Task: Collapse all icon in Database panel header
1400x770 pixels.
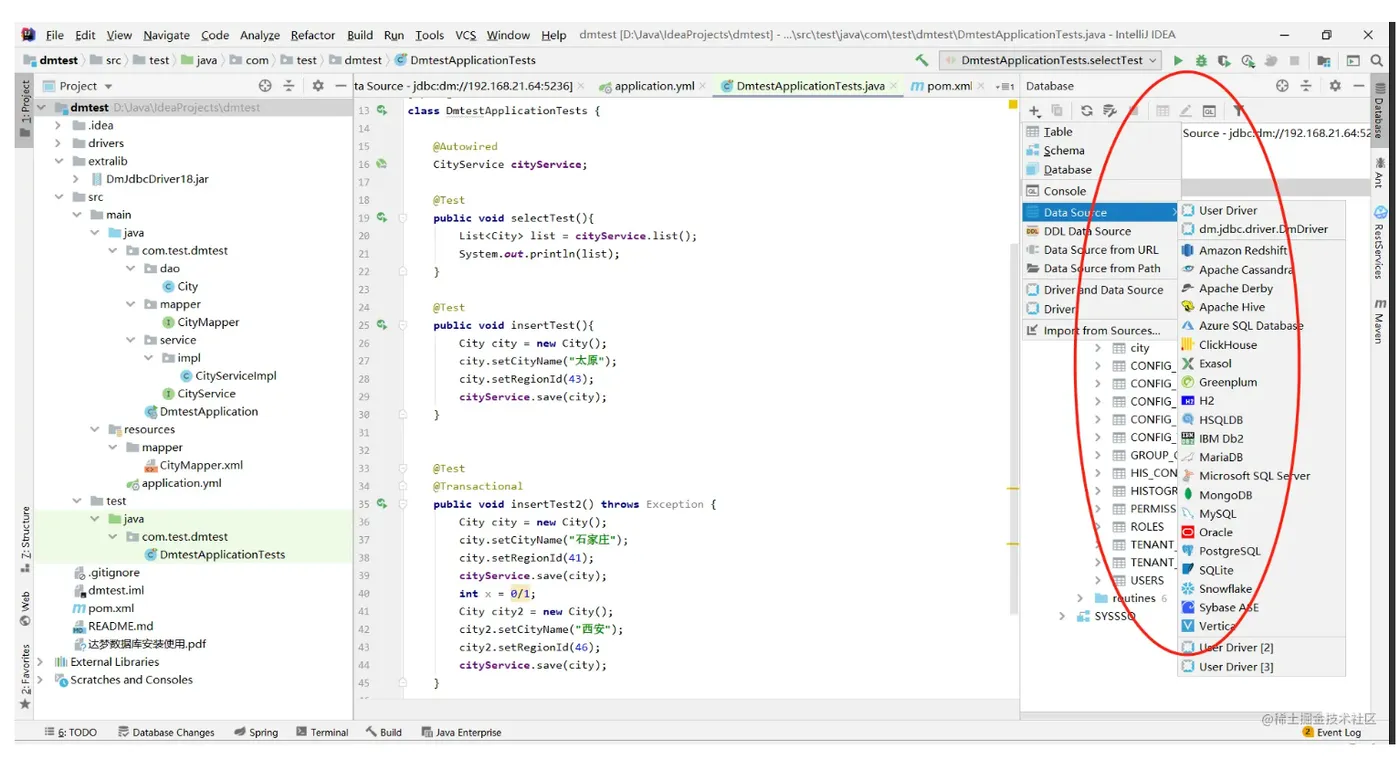Action: tap(1306, 86)
